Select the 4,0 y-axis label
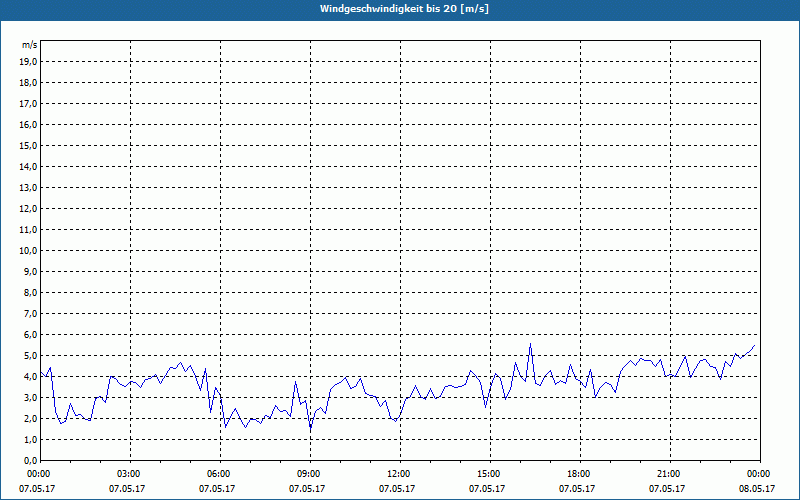 30,377
